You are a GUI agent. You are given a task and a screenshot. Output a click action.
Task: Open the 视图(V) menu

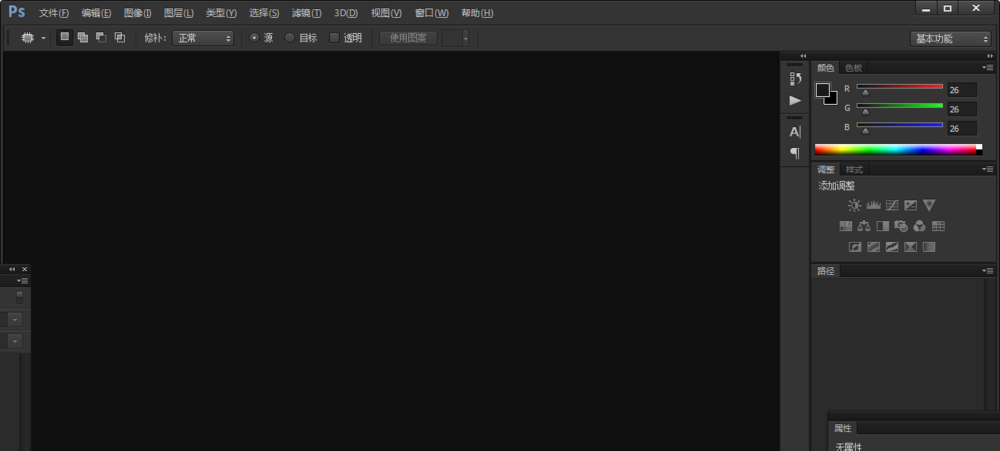(x=386, y=13)
